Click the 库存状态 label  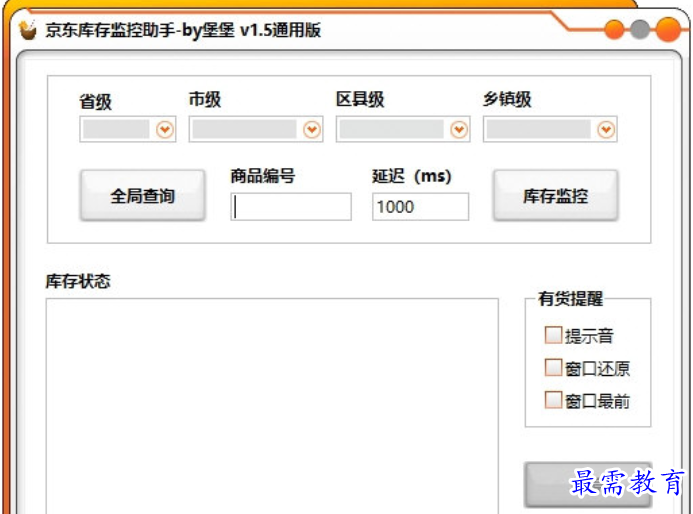coord(78,281)
